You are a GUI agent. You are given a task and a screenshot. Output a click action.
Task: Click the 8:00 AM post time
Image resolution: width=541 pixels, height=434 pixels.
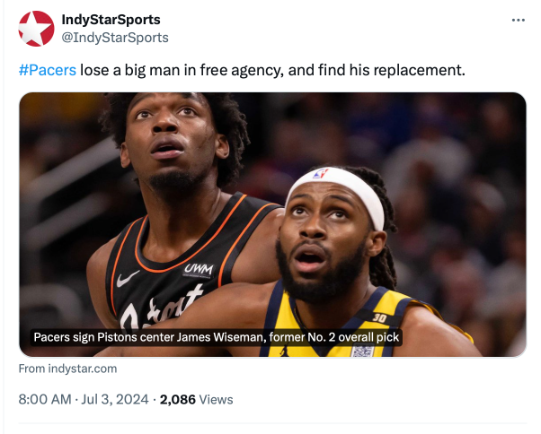(x=45, y=400)
